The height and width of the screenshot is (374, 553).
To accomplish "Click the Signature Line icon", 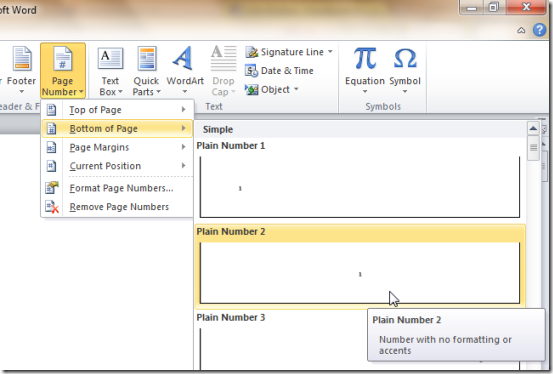I will [251, 52].
